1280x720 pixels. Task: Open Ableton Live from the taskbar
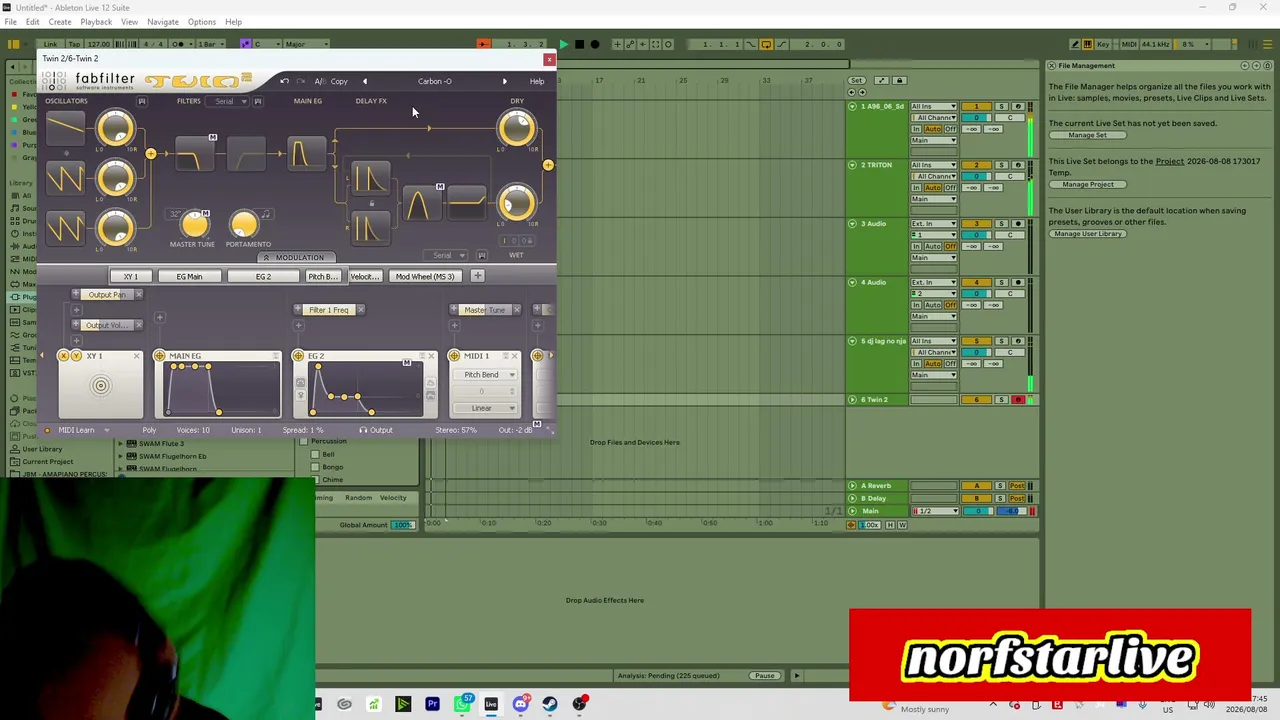click(491, 704)
